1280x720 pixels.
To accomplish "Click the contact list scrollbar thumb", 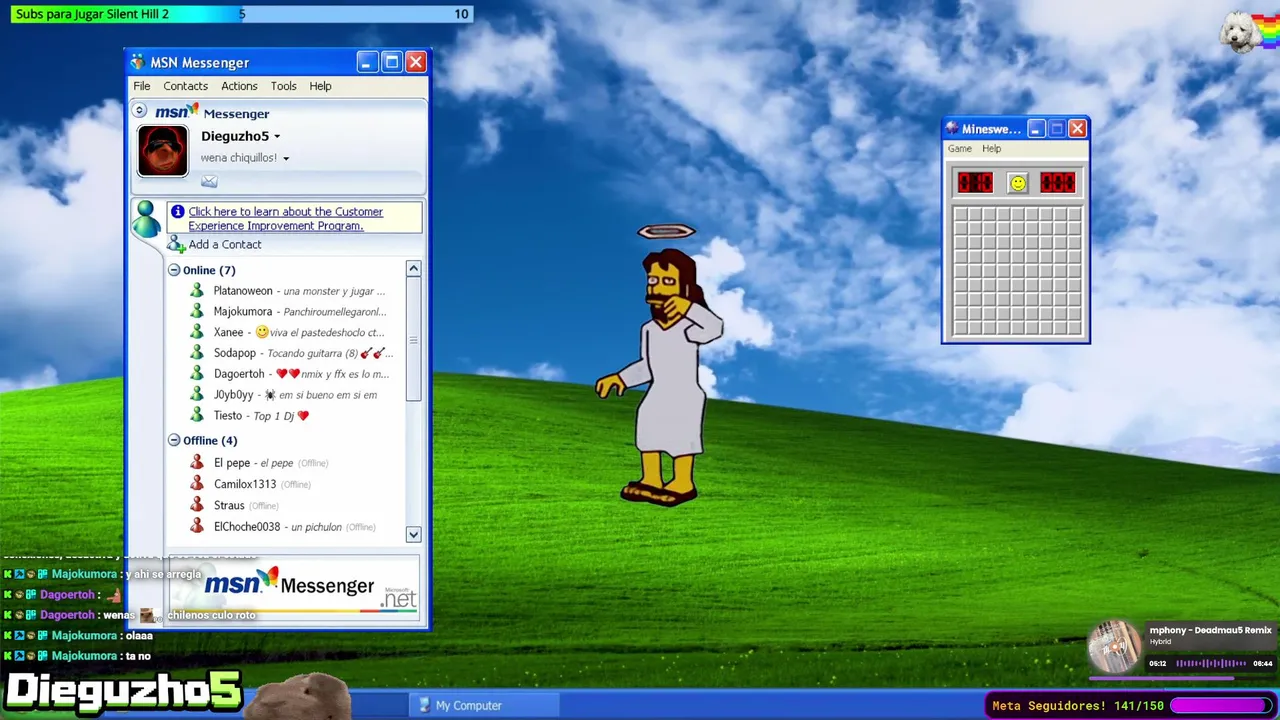I will [x=413, y=339].
